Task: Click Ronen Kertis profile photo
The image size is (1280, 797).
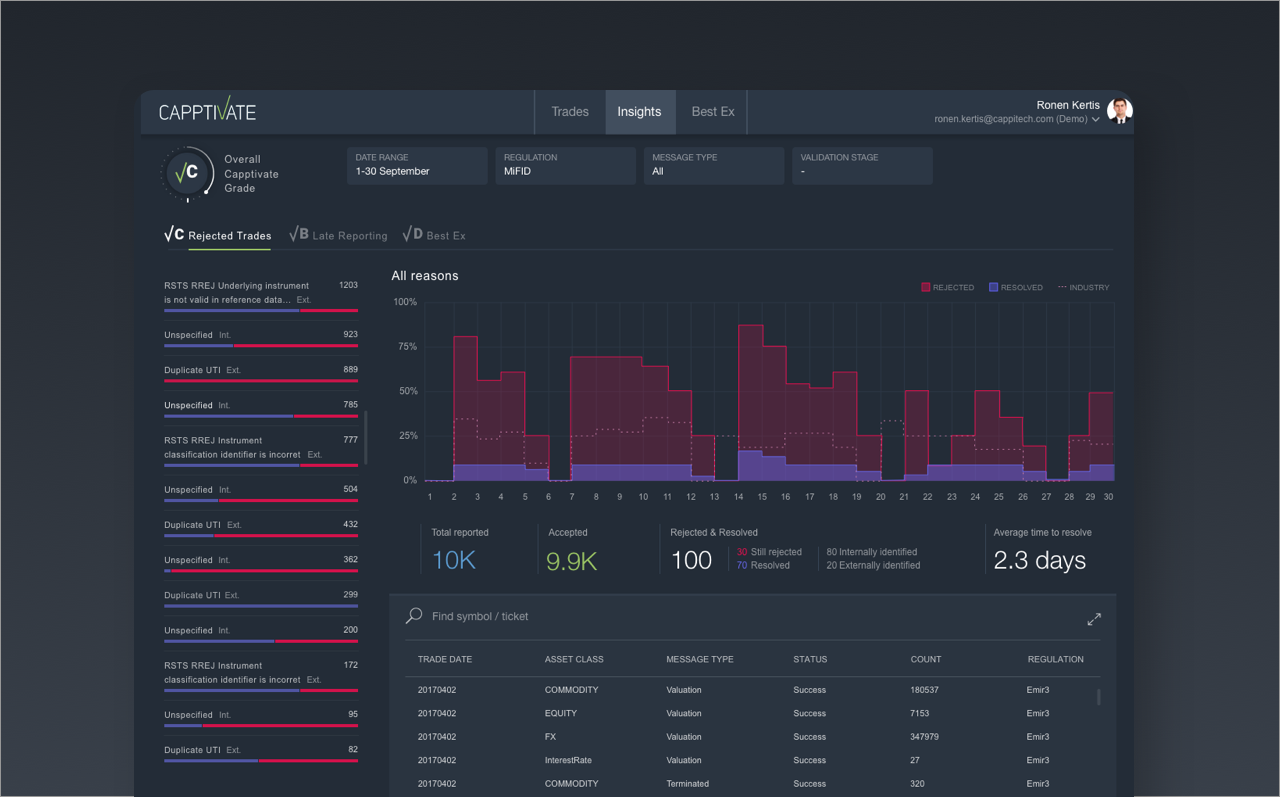Action: pos(1120,111)
